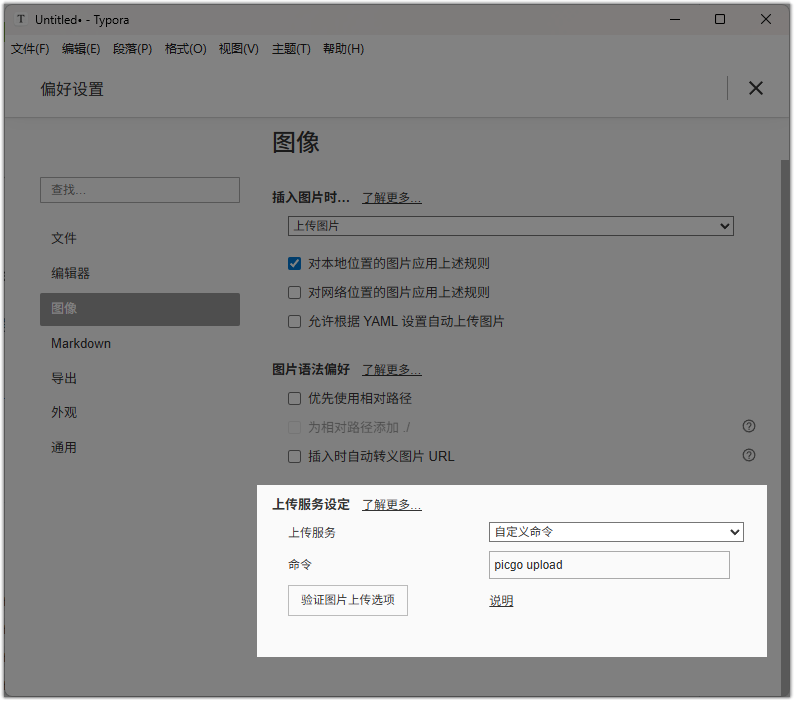Expand the 上传服务 自定义命令 dropdown
The image size is (794, 701).
(616, 532)
